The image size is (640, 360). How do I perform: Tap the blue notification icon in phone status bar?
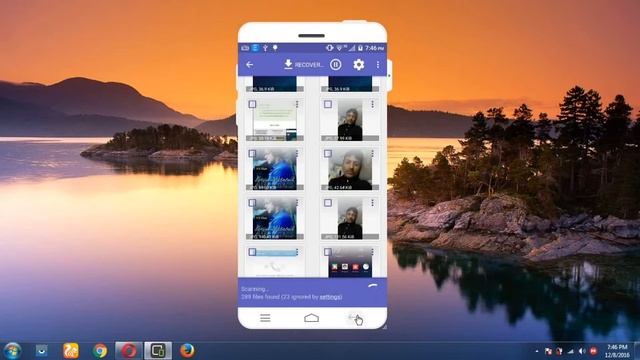[x=256, y=48]
